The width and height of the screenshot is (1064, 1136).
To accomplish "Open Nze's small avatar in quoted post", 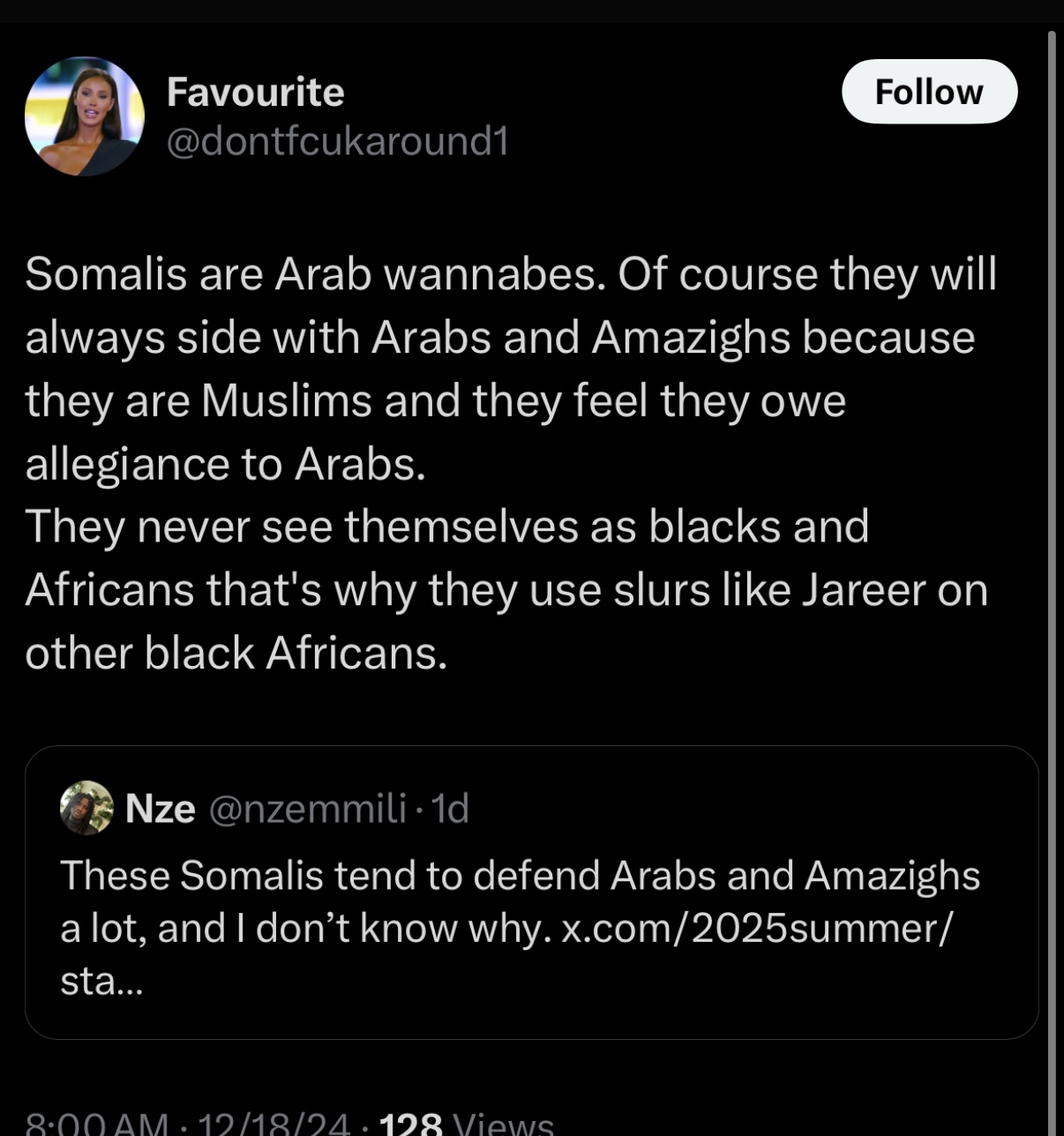I will (x=86, y=807).
